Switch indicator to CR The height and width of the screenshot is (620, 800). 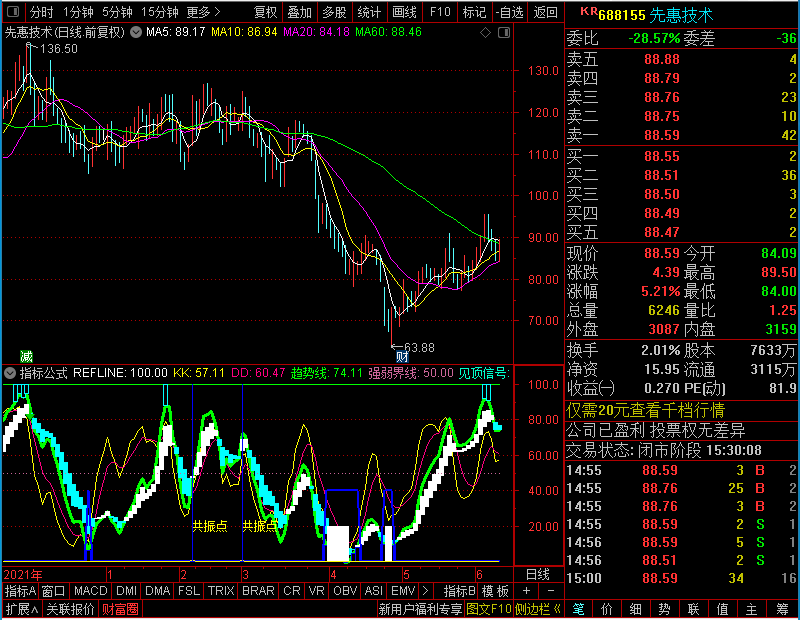click(x=292, y=591)
